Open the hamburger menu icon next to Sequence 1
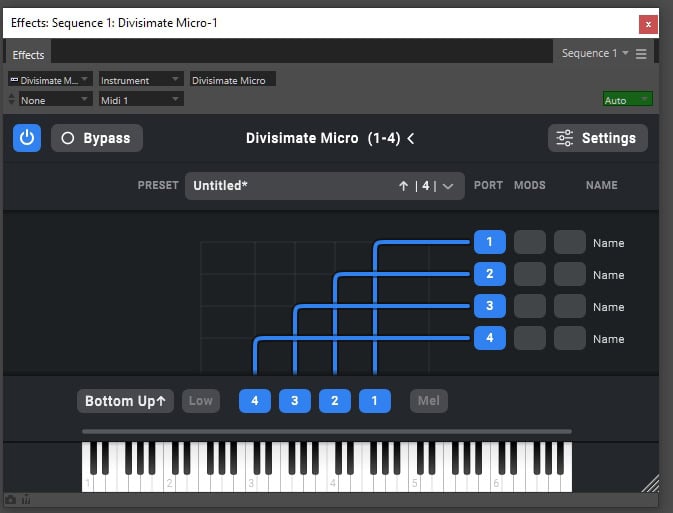Viewport: 673px width, 513px height. [641, 54]
